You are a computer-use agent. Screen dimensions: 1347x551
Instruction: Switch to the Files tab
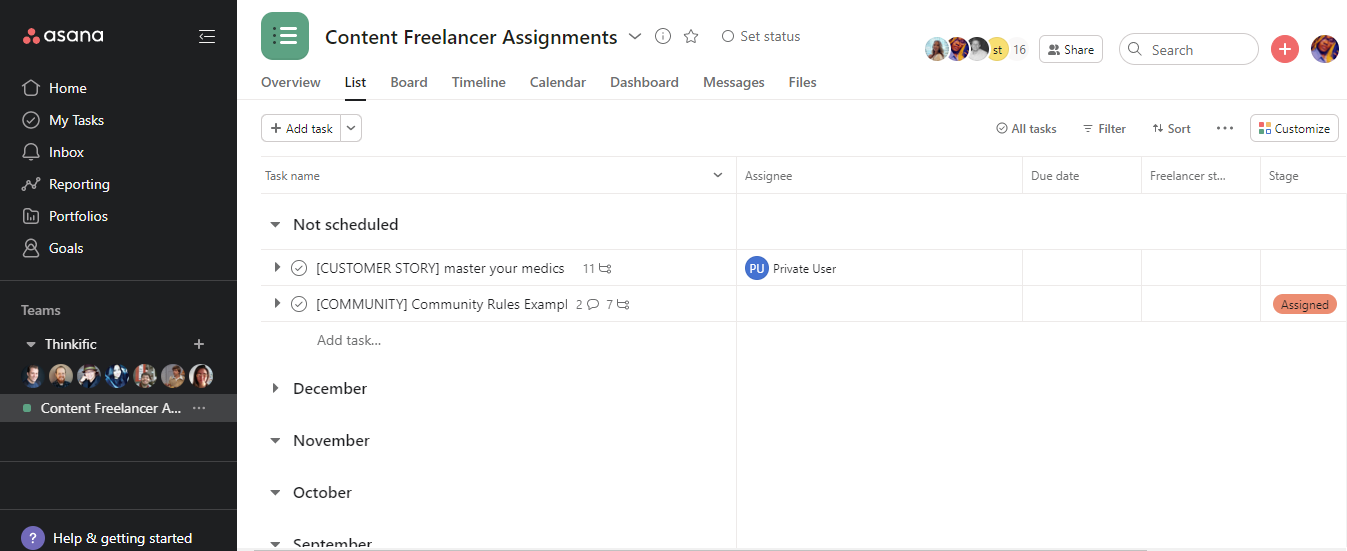click(x=802, y=82)
